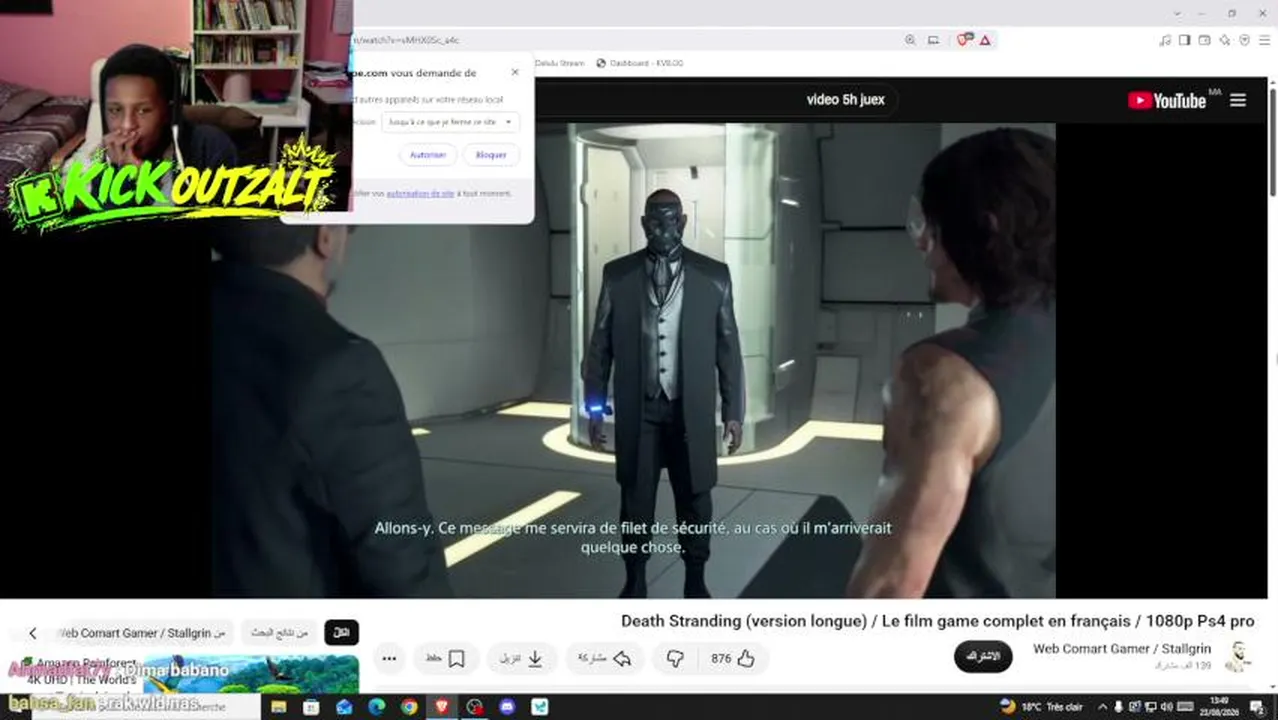Save the video with bookmark button
Viewport: 1278px width, 720px height.
tap(445, 658)
